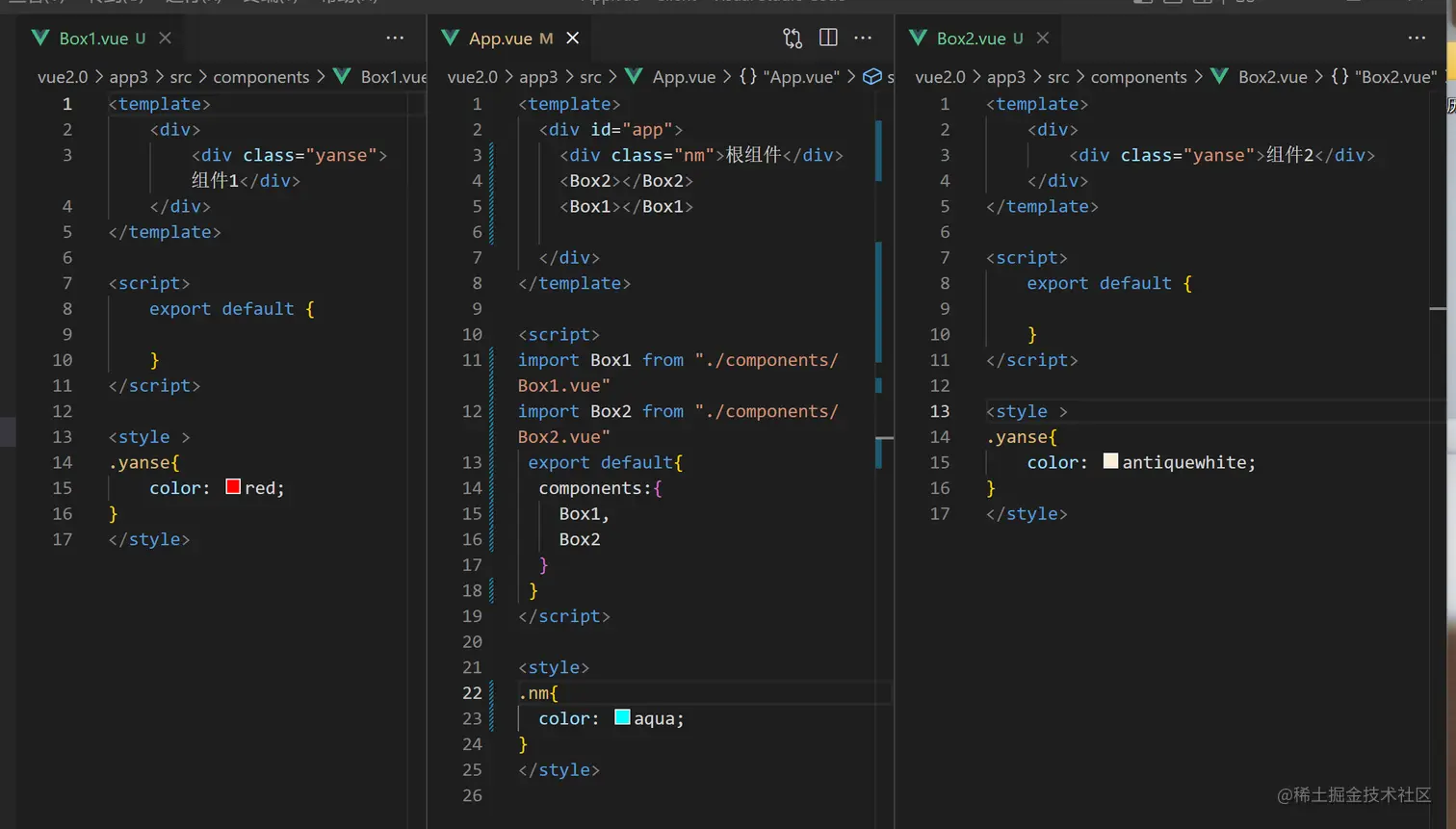Screen dimensions: 1456x829
Task: Click components breadcrumb in Box1.vue editor
Action: (x=261, y=77)
